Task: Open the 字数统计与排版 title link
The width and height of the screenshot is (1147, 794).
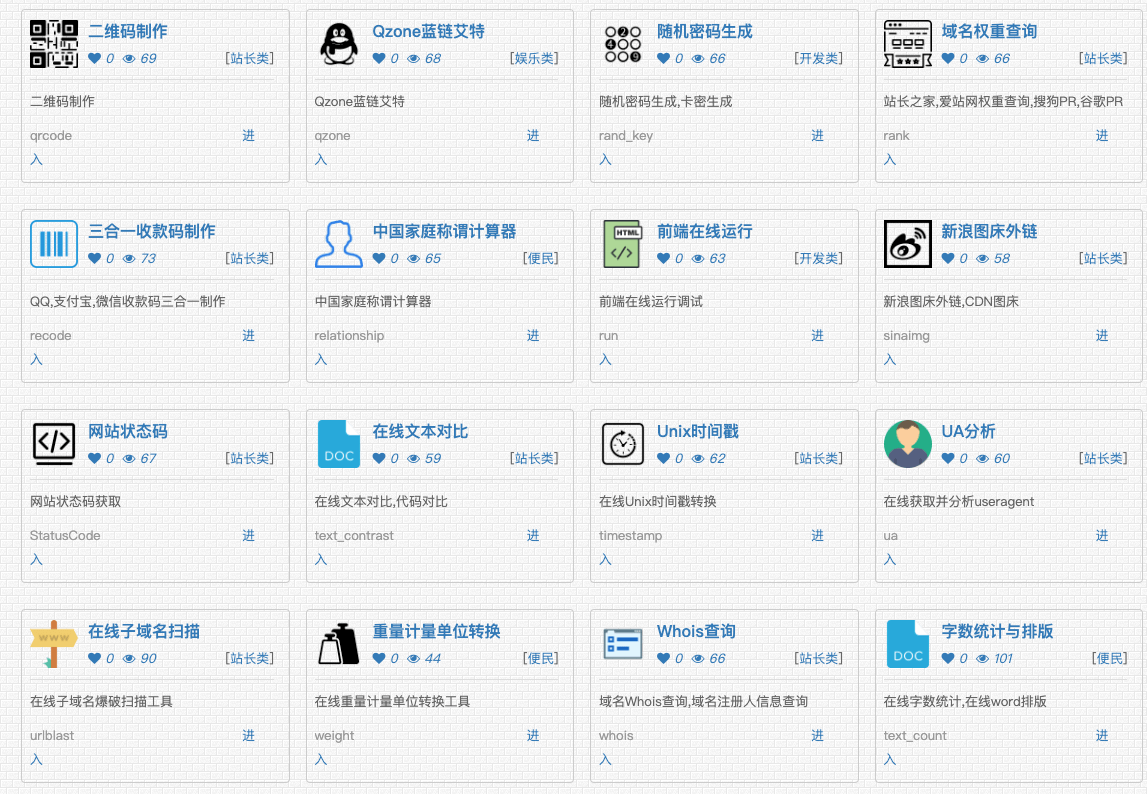Action: click(997, 632)
